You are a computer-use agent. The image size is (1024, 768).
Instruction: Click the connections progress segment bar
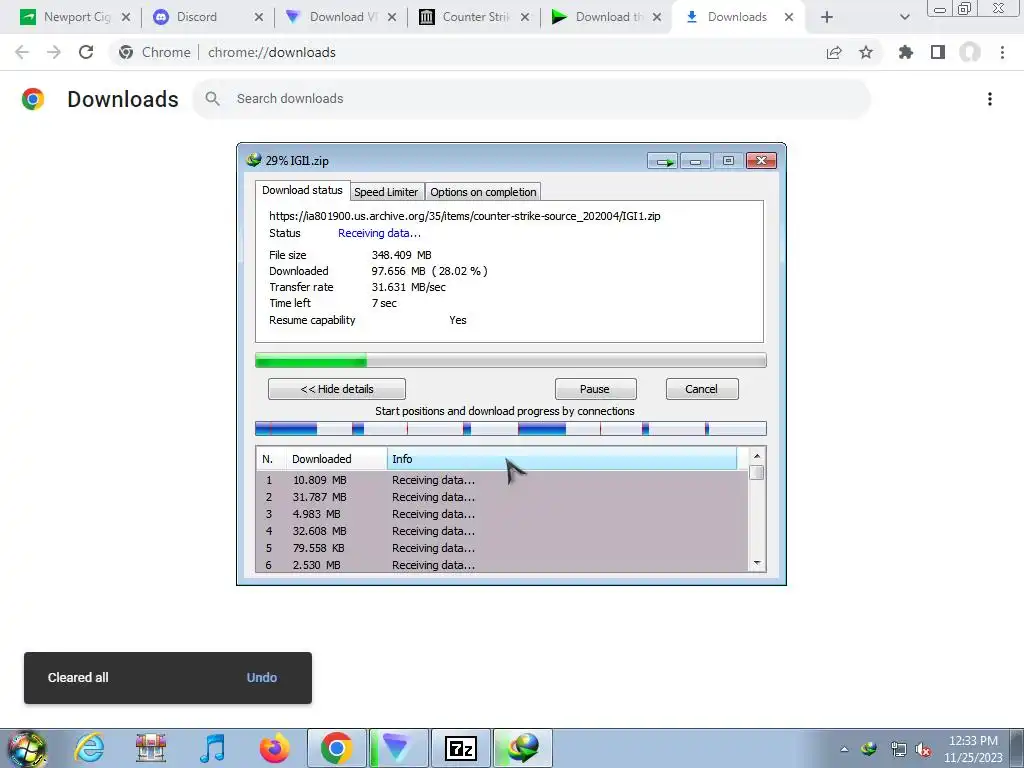[511, 428]
